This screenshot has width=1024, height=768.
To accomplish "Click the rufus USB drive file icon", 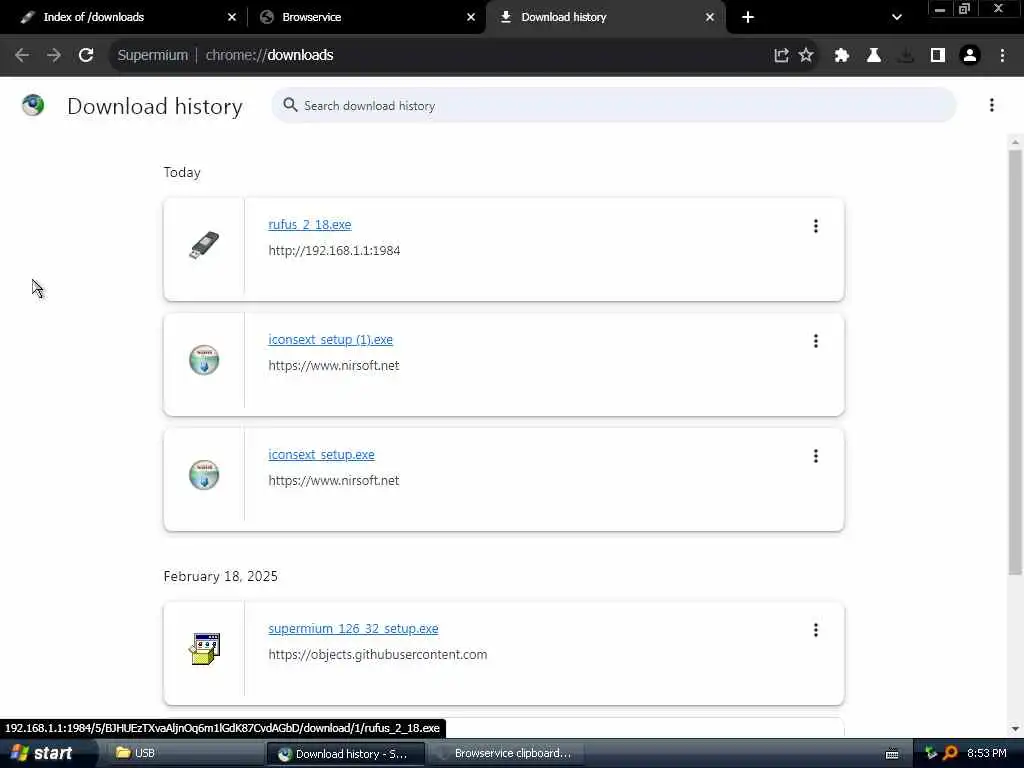I will 204,245.
